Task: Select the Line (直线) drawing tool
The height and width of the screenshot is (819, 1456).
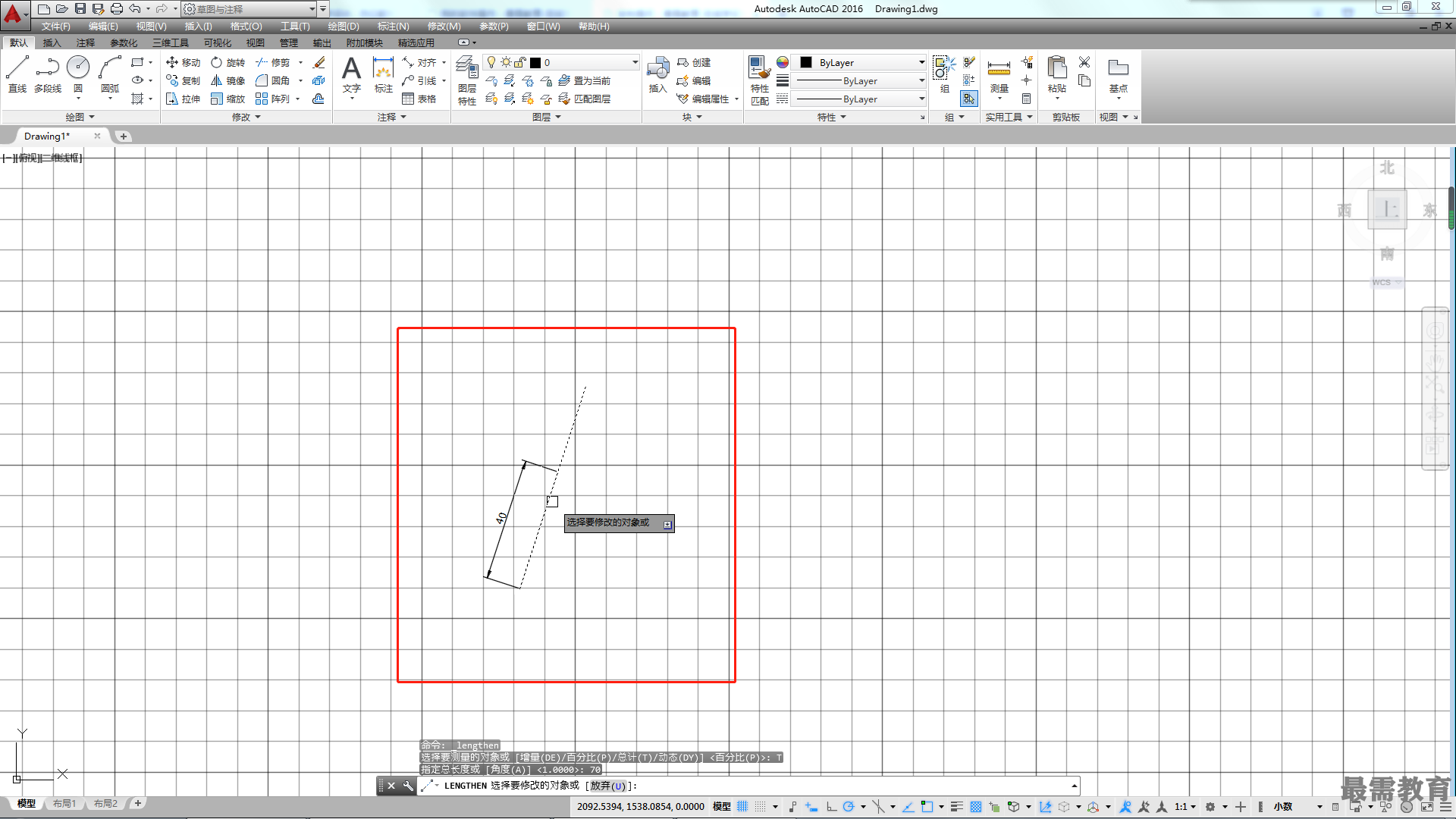Action: [x=17, y=74]
